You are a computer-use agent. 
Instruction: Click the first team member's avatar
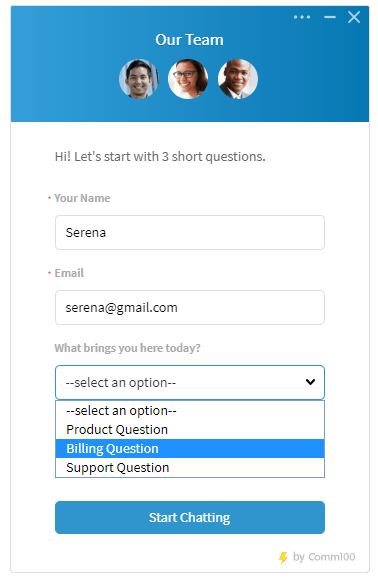click(139, 79)
